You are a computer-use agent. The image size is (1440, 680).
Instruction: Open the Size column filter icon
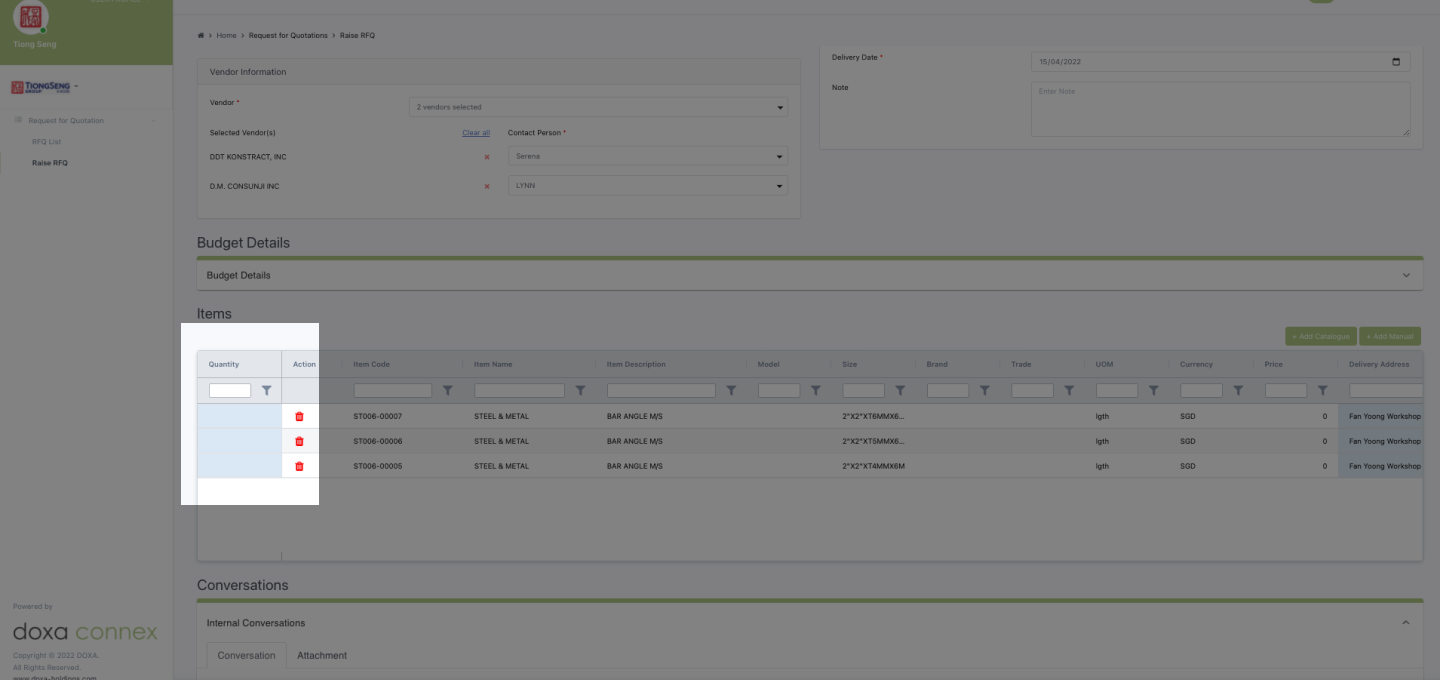(900, 391)
